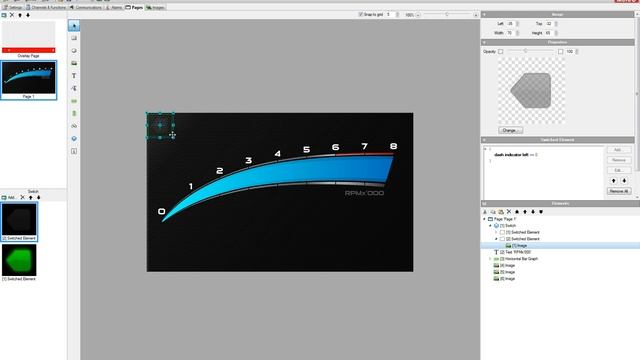Click the Change... image button
640x360 pixels.
pyautogui.click(x=510, y=130)
